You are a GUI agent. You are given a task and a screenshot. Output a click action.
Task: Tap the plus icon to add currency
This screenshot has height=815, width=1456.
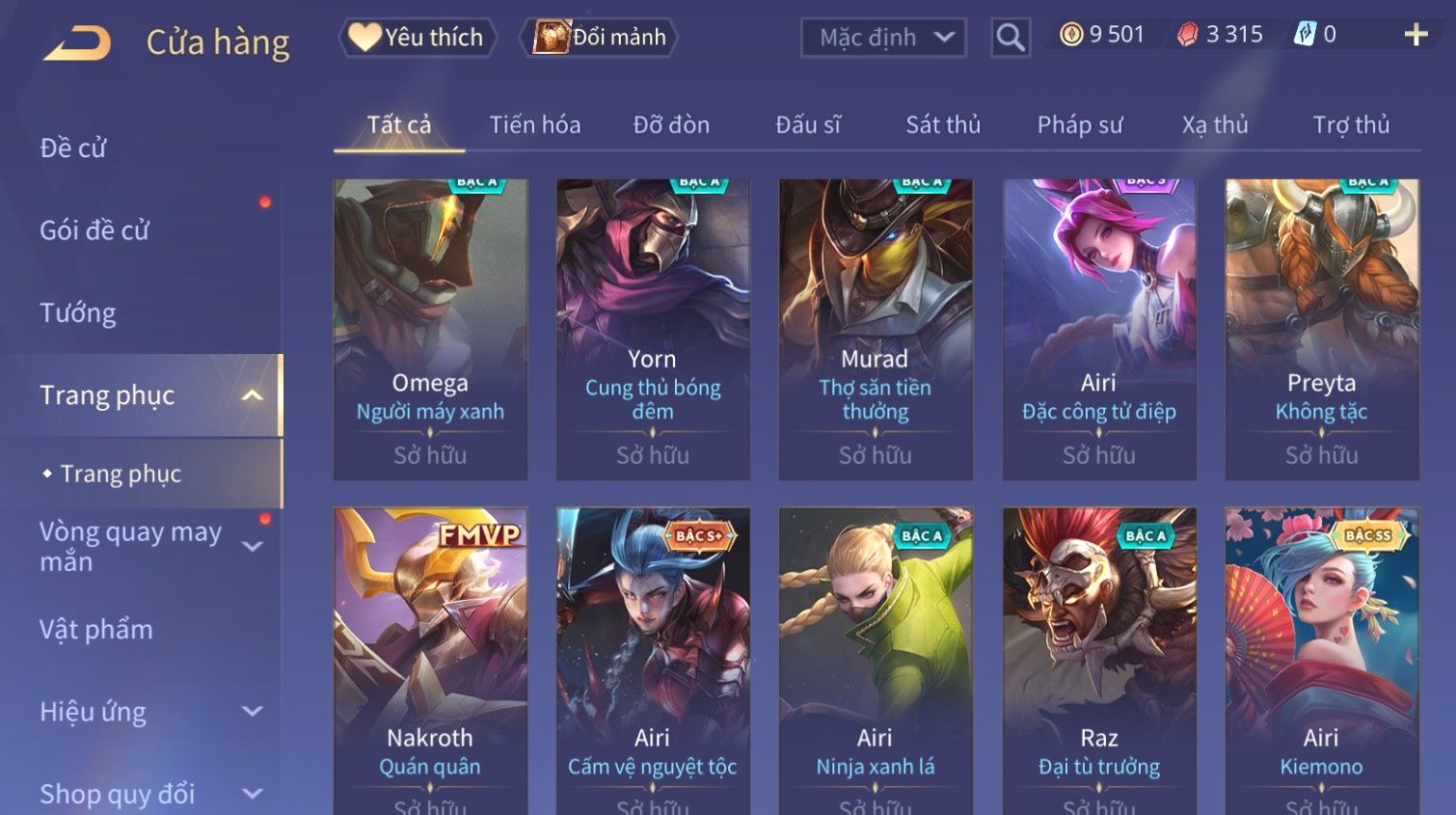(x=1416, y=35)
